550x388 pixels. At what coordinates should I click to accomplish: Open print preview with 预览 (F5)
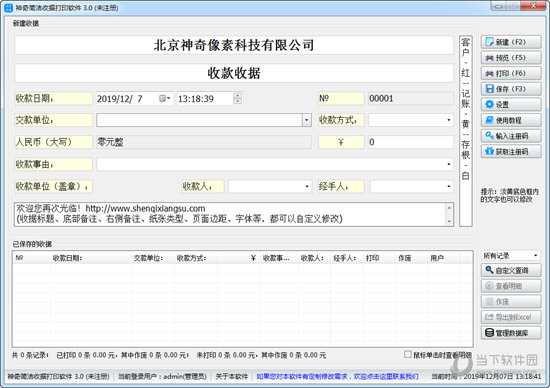pyautogui.click(x=511, y=58)
